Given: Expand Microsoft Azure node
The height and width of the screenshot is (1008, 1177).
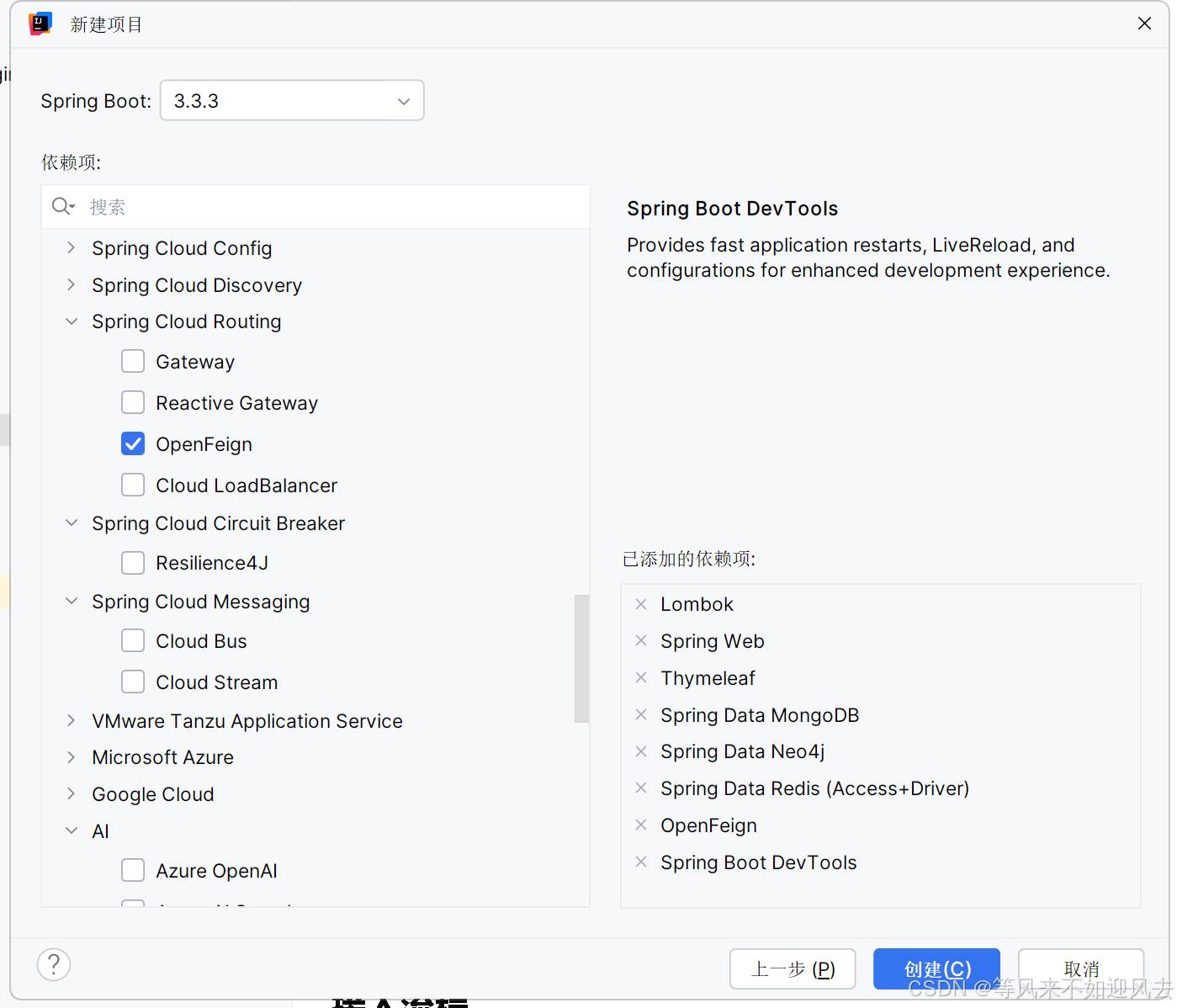Looking at the screenshot, I should point(72,757).
